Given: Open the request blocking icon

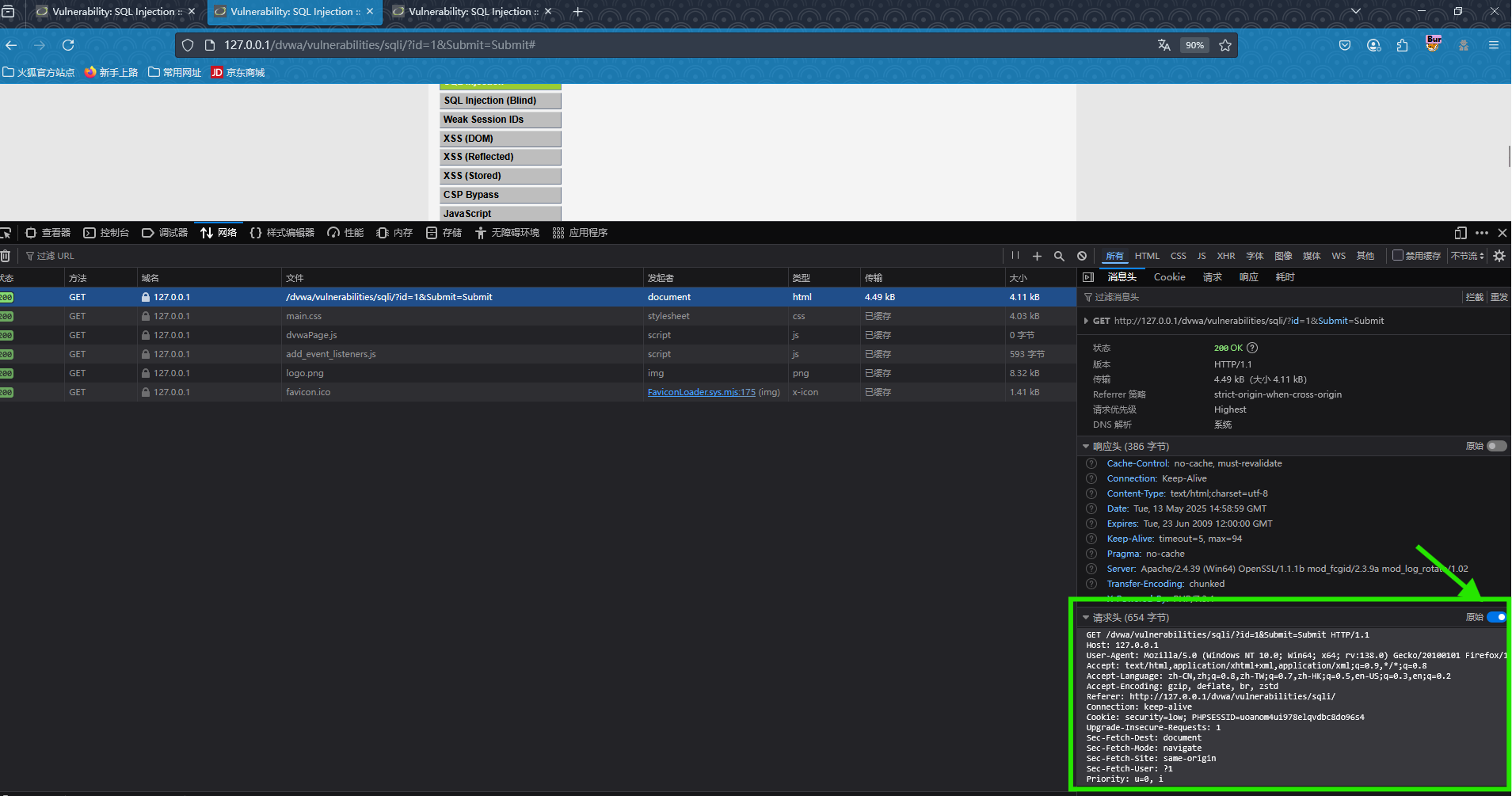Looking at the screenshot, I should click(x=1082, y=256).
